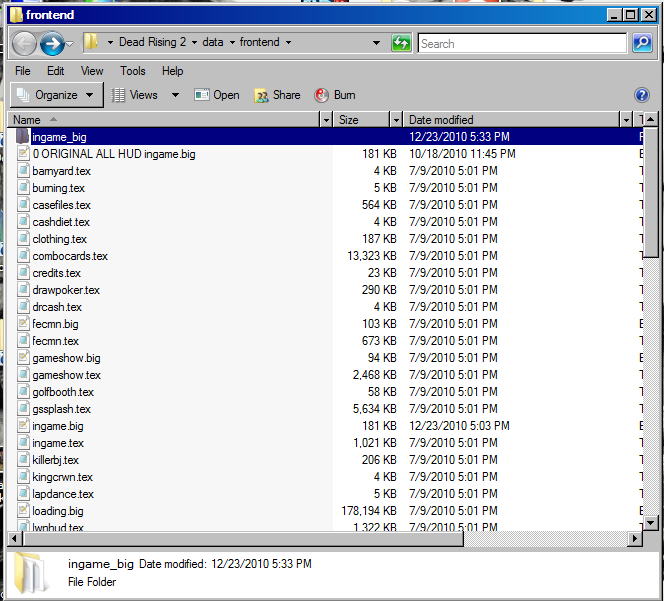The width and height of the screenshot is (664, 601).
Task: Open the View menu
Action: click(x=92, y=71)
